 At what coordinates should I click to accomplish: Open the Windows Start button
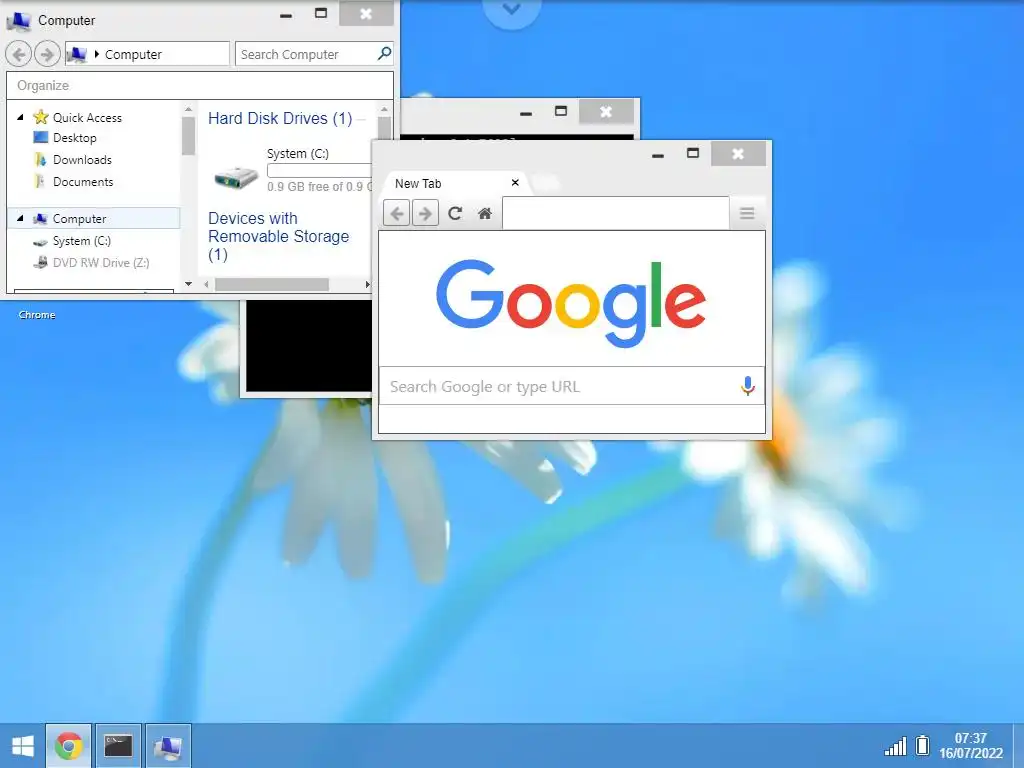pos(23,746)
